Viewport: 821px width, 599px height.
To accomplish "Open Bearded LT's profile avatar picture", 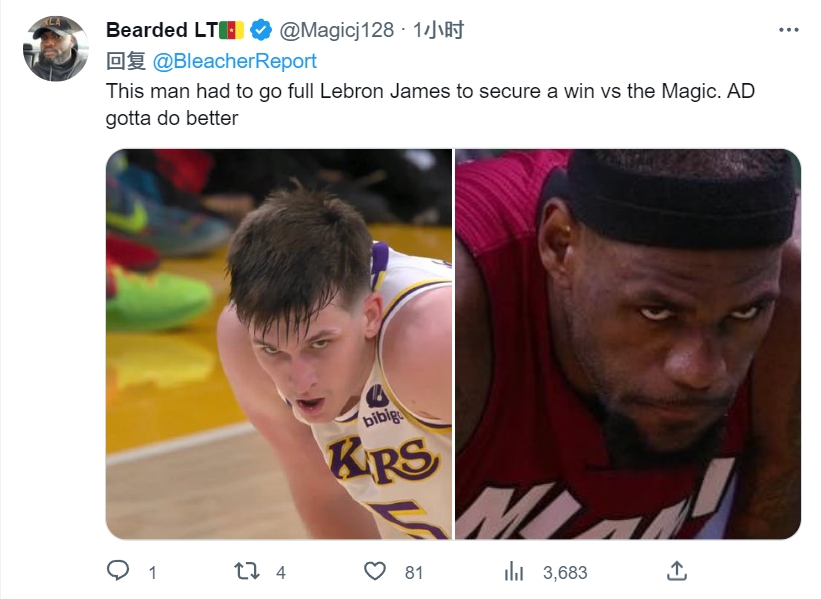I will (x=56, y=48).
